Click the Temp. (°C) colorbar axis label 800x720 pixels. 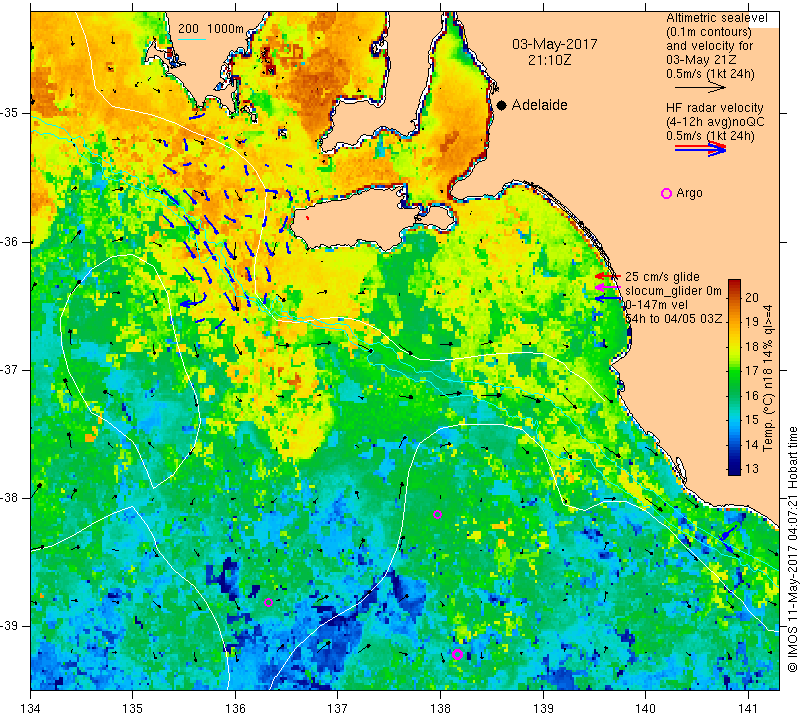click(767, 378)
